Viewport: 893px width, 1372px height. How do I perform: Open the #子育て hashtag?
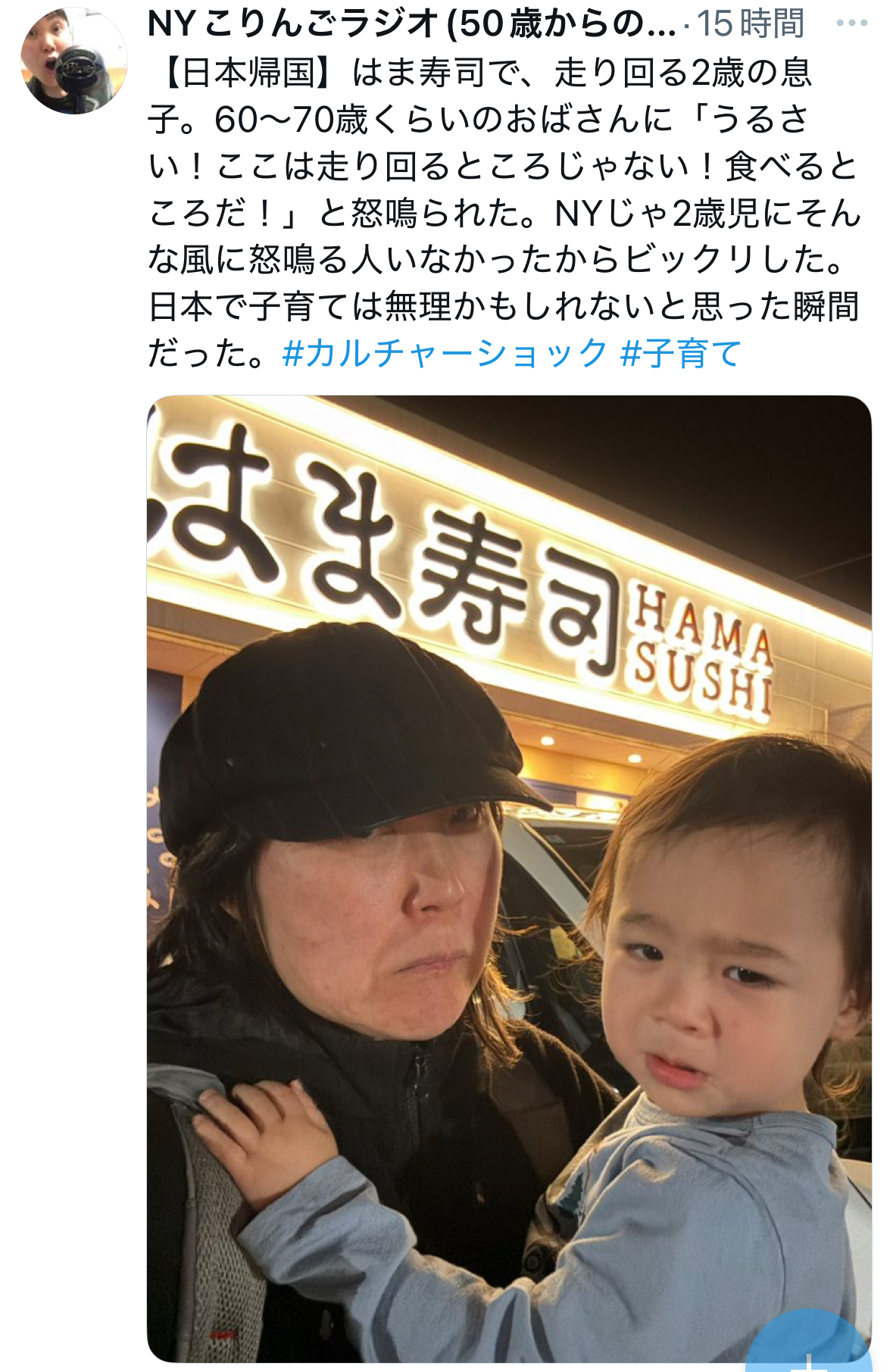click(x=681, y=353)
